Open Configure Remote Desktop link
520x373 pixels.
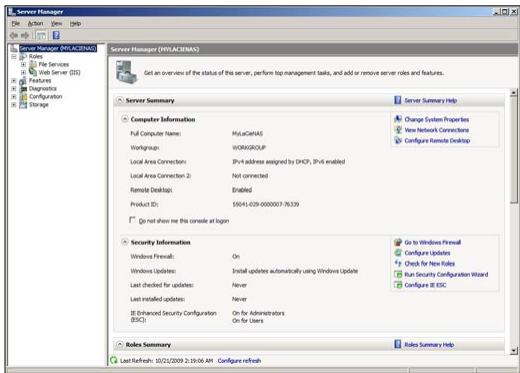point(437,141)
